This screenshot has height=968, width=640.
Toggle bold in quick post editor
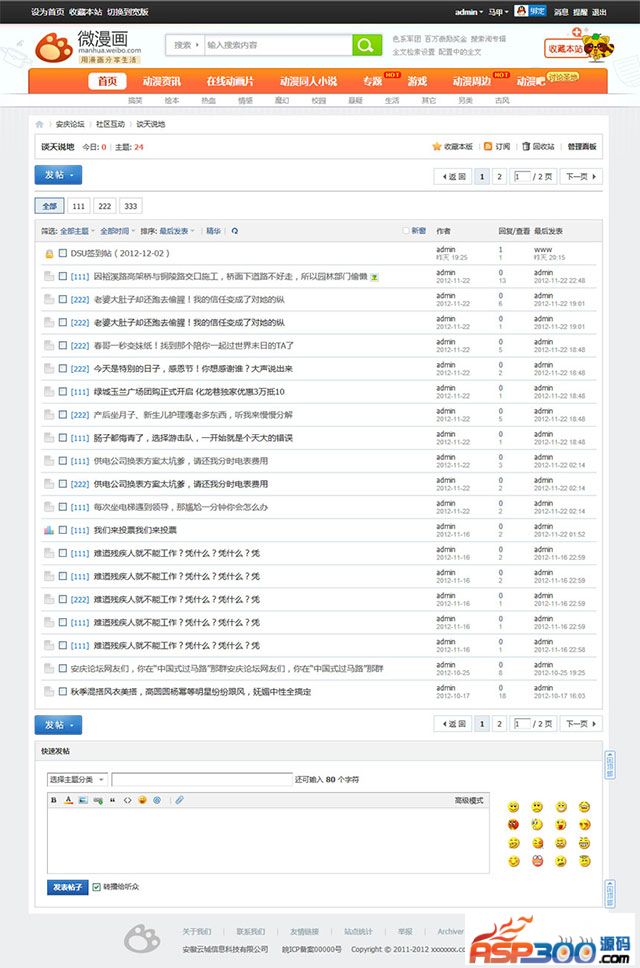pos(54,800)
